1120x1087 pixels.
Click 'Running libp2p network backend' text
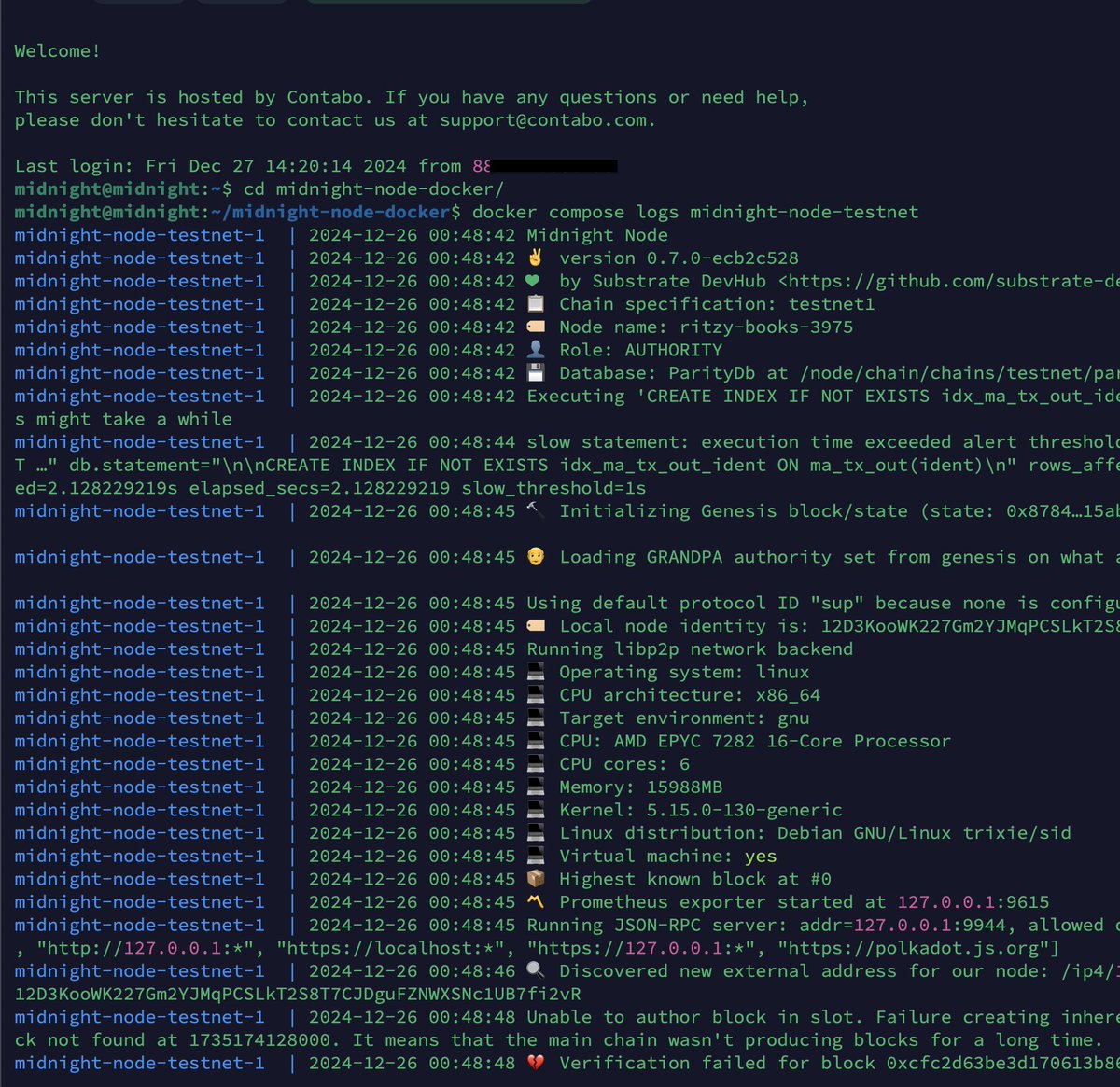coord(690,649)
